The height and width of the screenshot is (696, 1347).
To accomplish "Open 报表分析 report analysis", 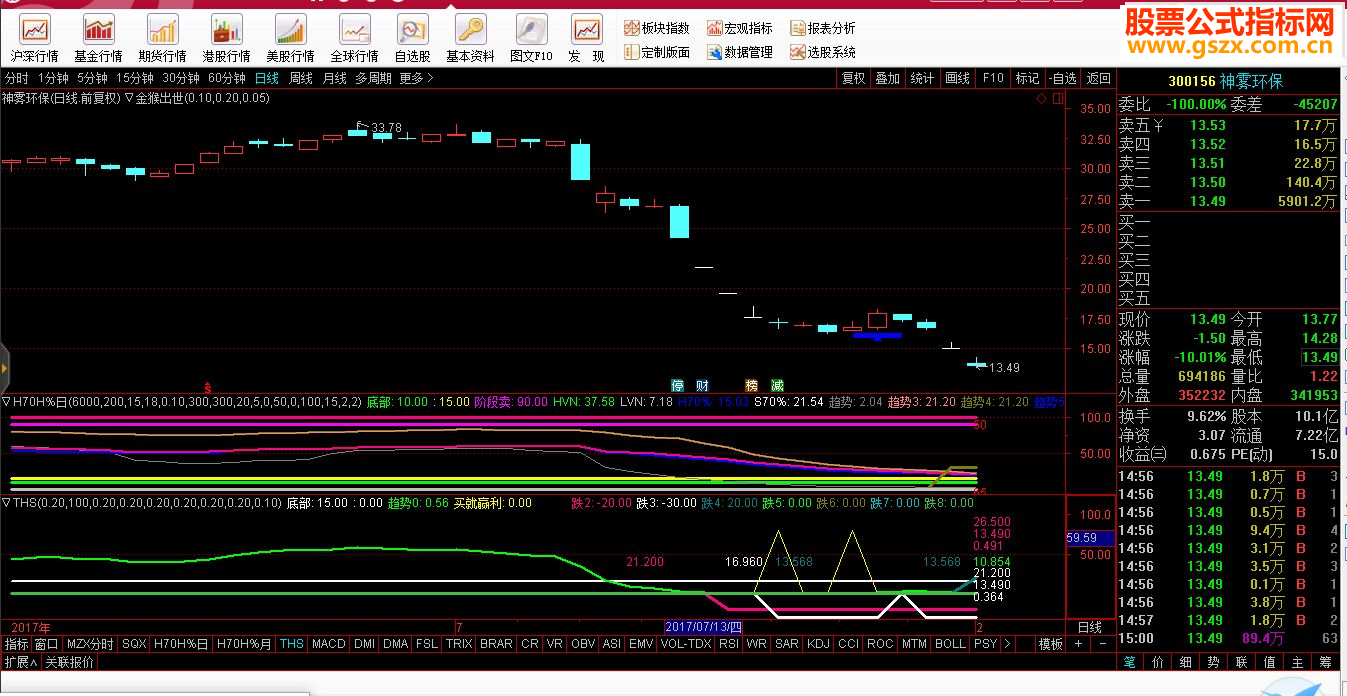I will click(x=823, y=28).
